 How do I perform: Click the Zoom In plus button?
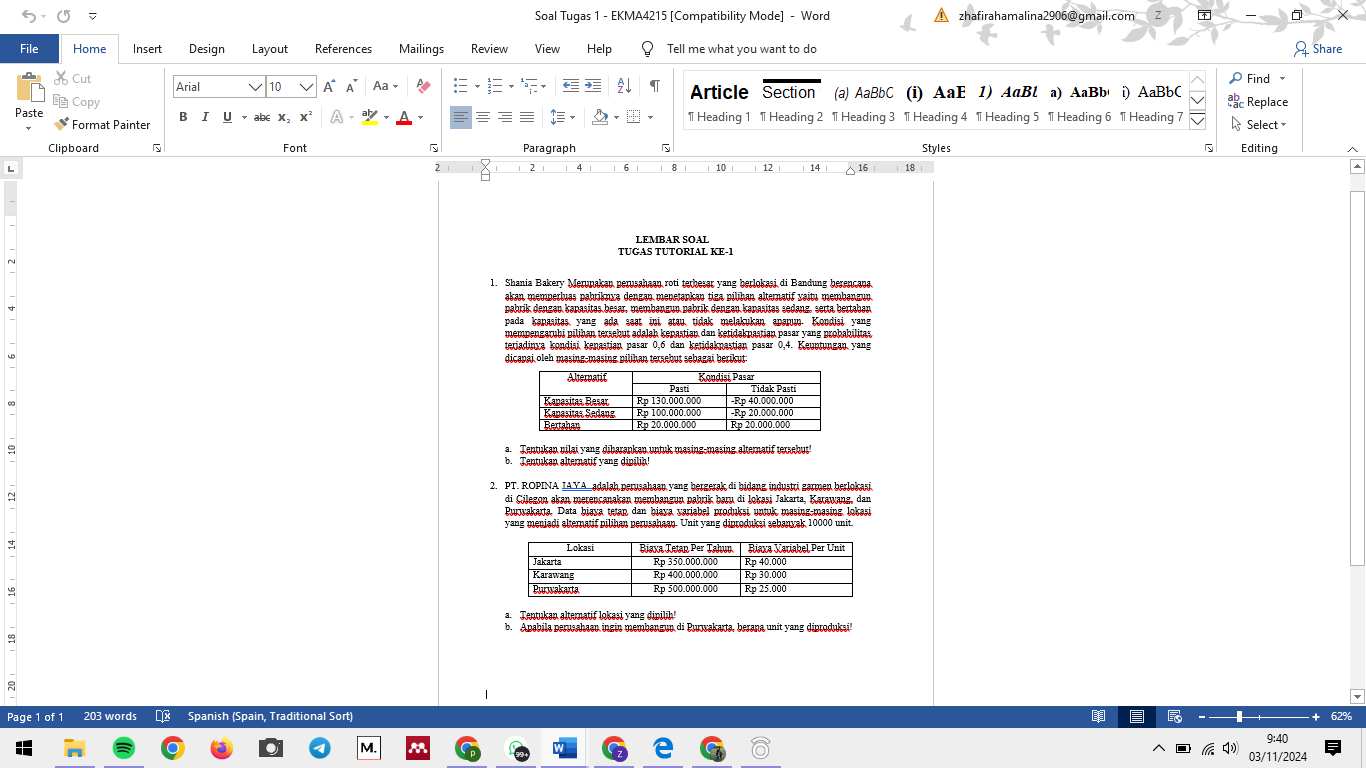(x=1316, y=717)
